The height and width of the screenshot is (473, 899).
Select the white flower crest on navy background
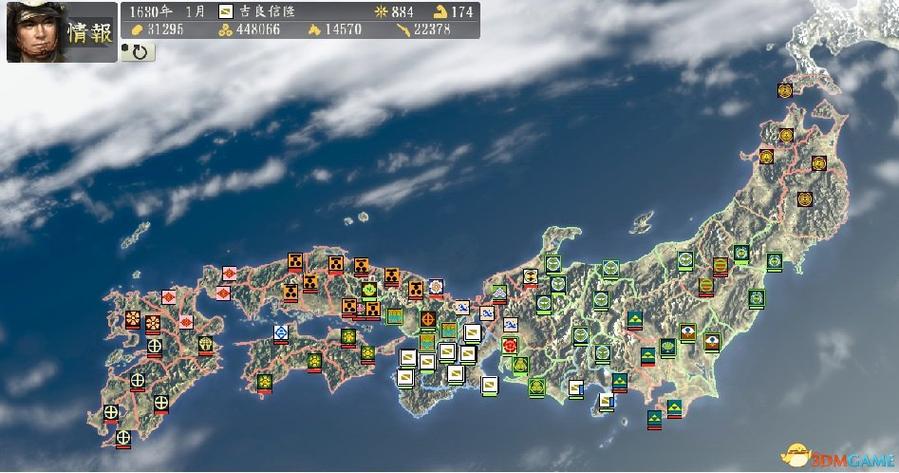[x=436, y=287]
